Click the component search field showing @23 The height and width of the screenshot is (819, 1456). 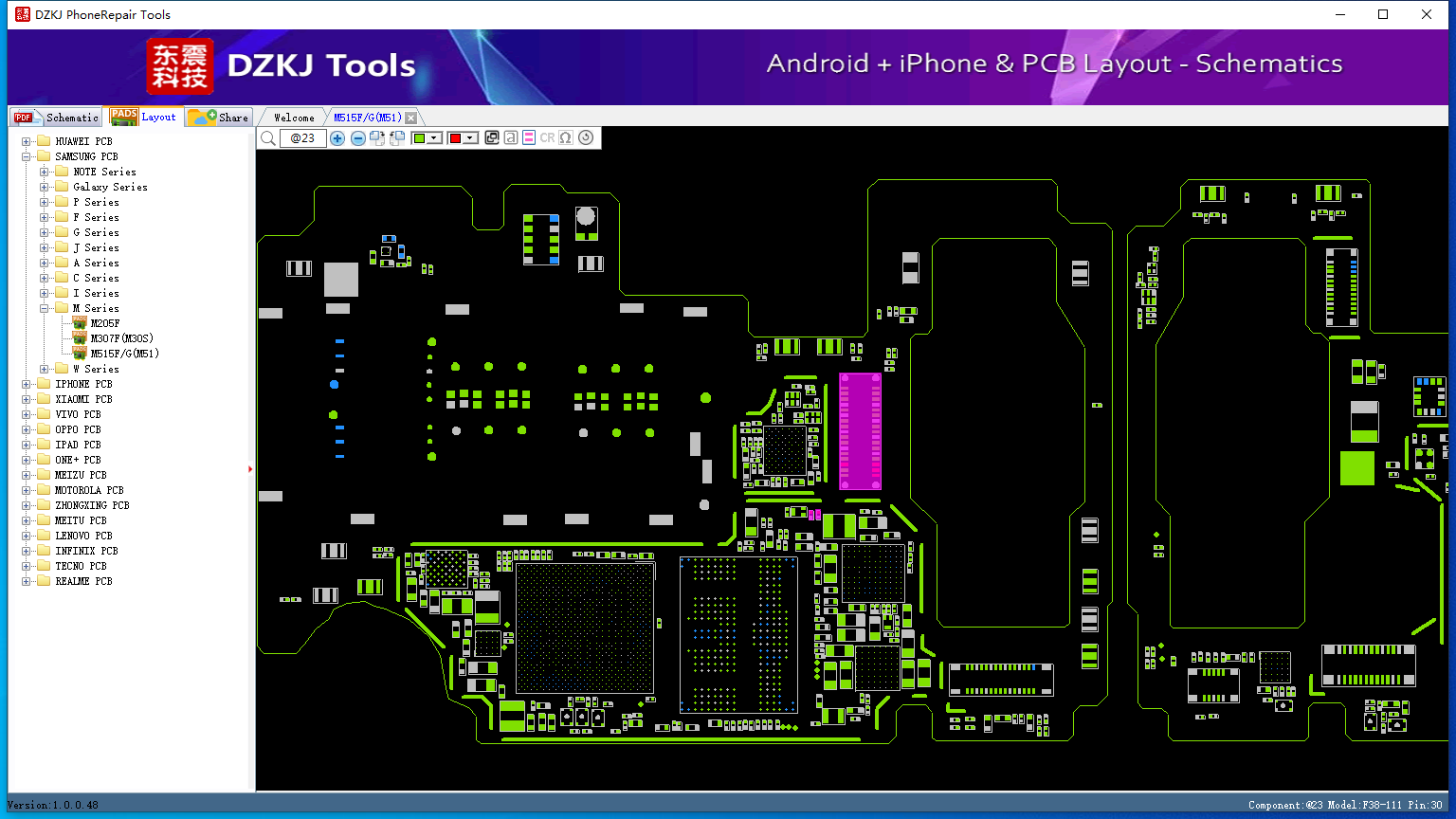point(303,138)
